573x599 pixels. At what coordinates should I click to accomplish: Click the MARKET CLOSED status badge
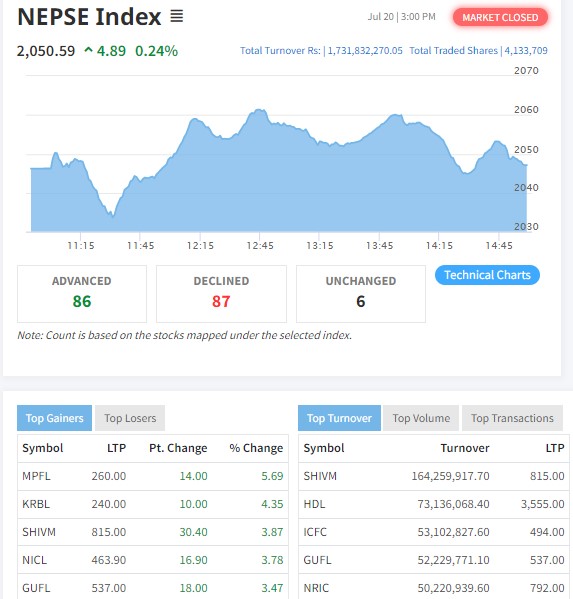[x=500, y=17]
